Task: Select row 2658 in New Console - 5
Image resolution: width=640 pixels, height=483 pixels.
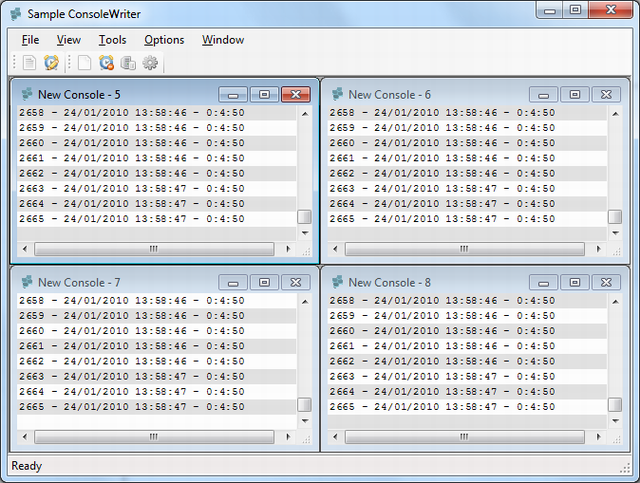Action: (x=157, y=113)
